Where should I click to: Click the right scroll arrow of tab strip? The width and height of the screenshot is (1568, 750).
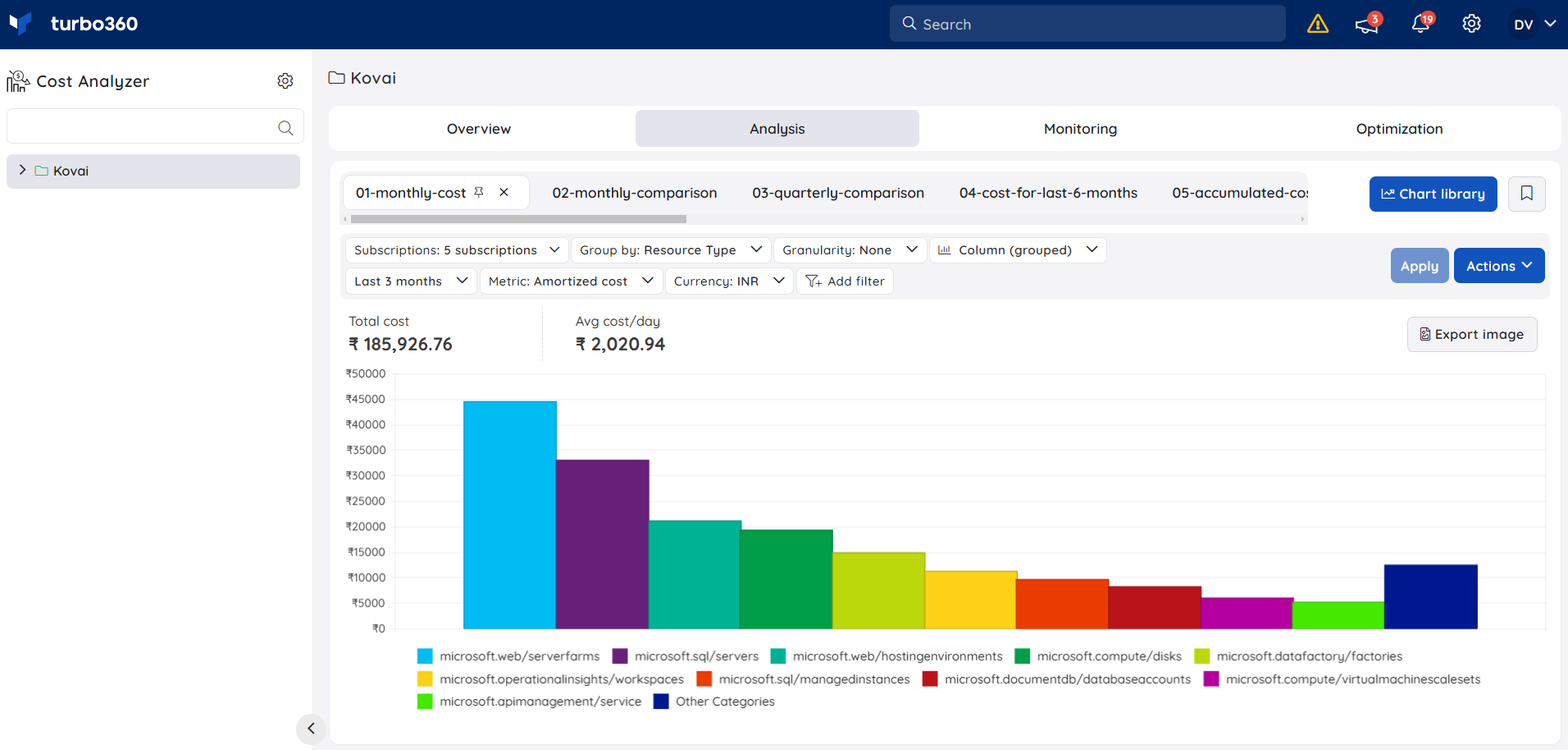click(1302, 219)
